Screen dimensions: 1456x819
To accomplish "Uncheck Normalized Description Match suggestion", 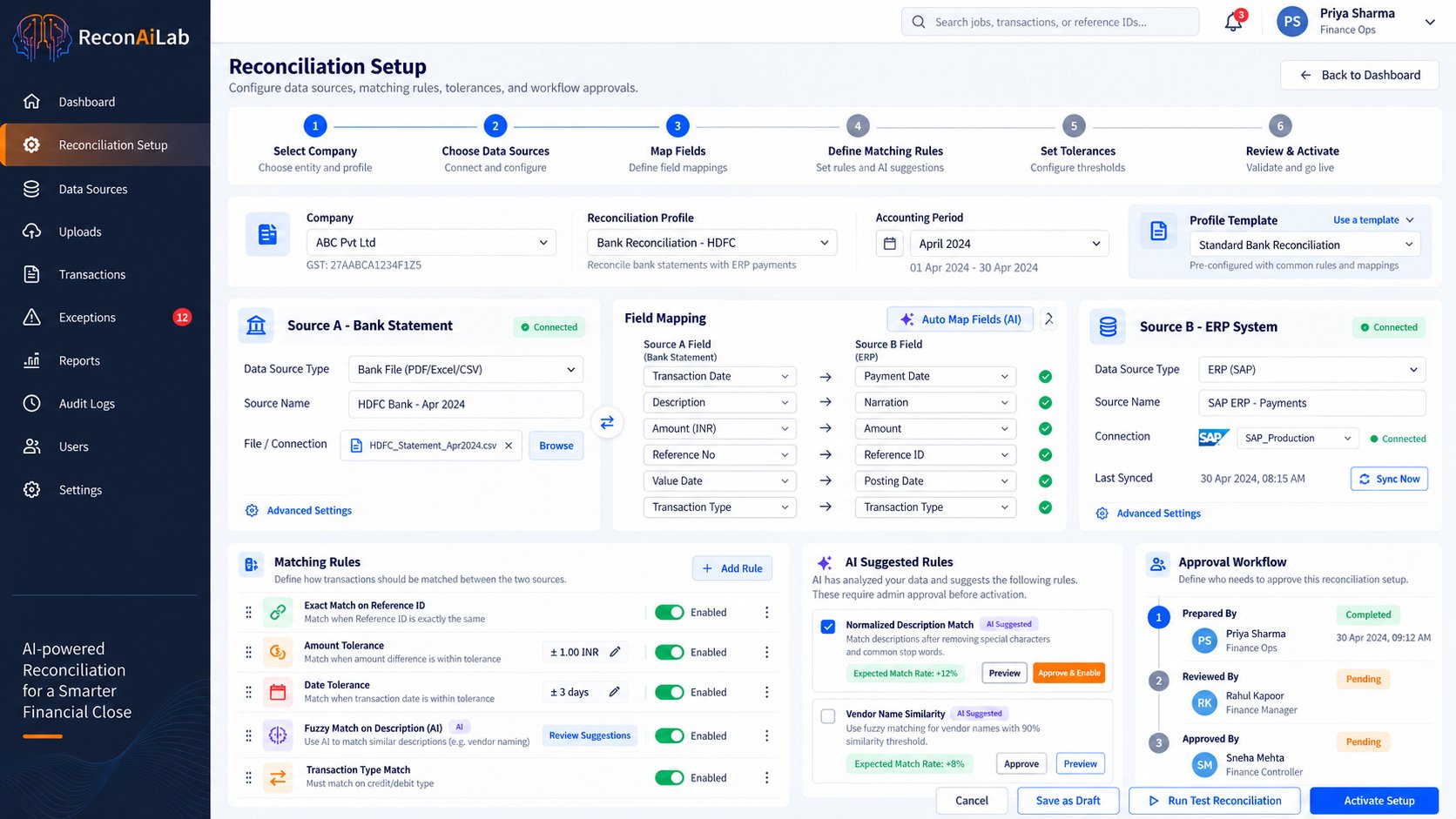I will click(828, 626).
